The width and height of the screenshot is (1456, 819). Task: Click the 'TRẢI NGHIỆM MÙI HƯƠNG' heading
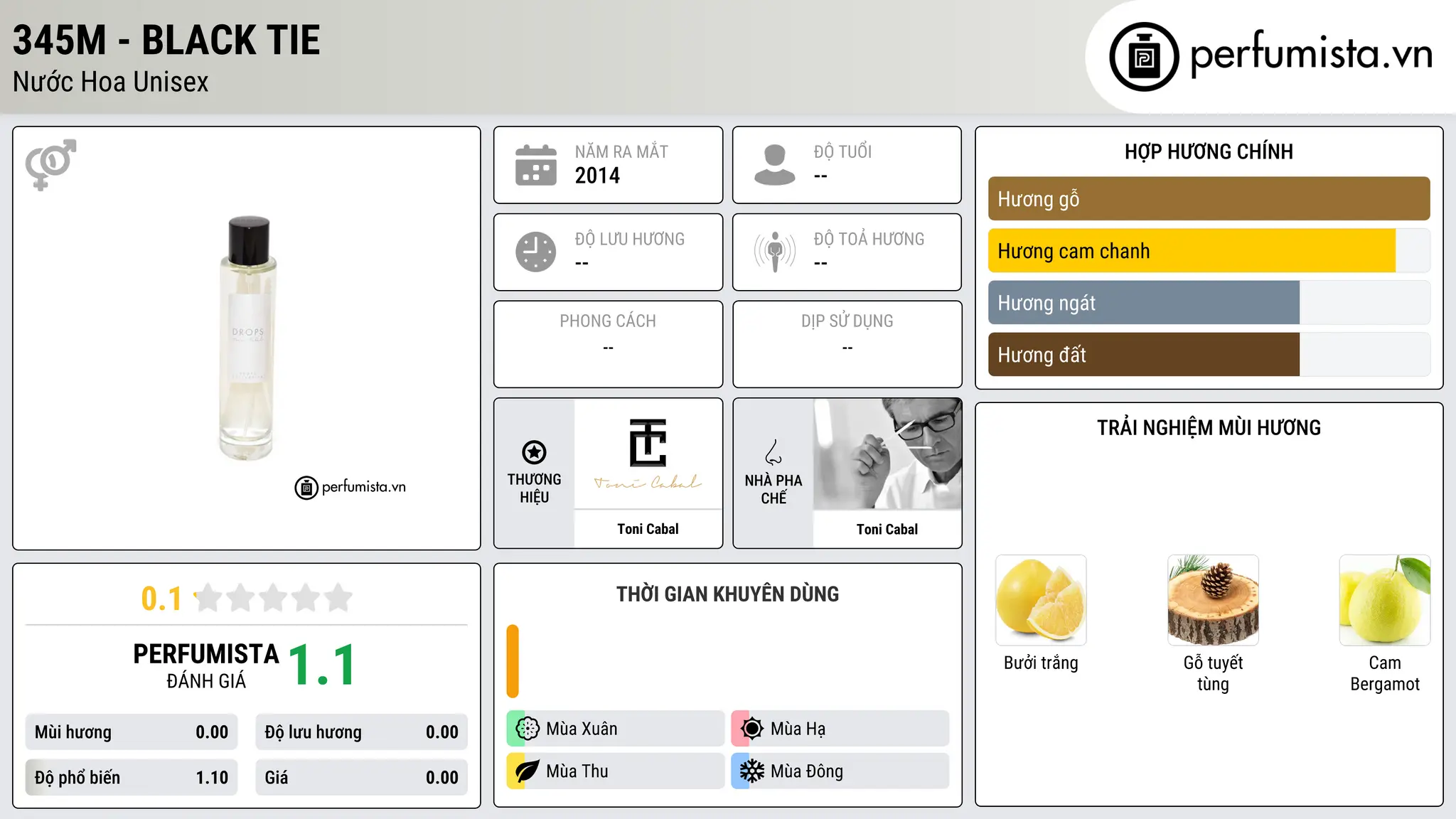pyautogui.click(x=1209, y=428)
